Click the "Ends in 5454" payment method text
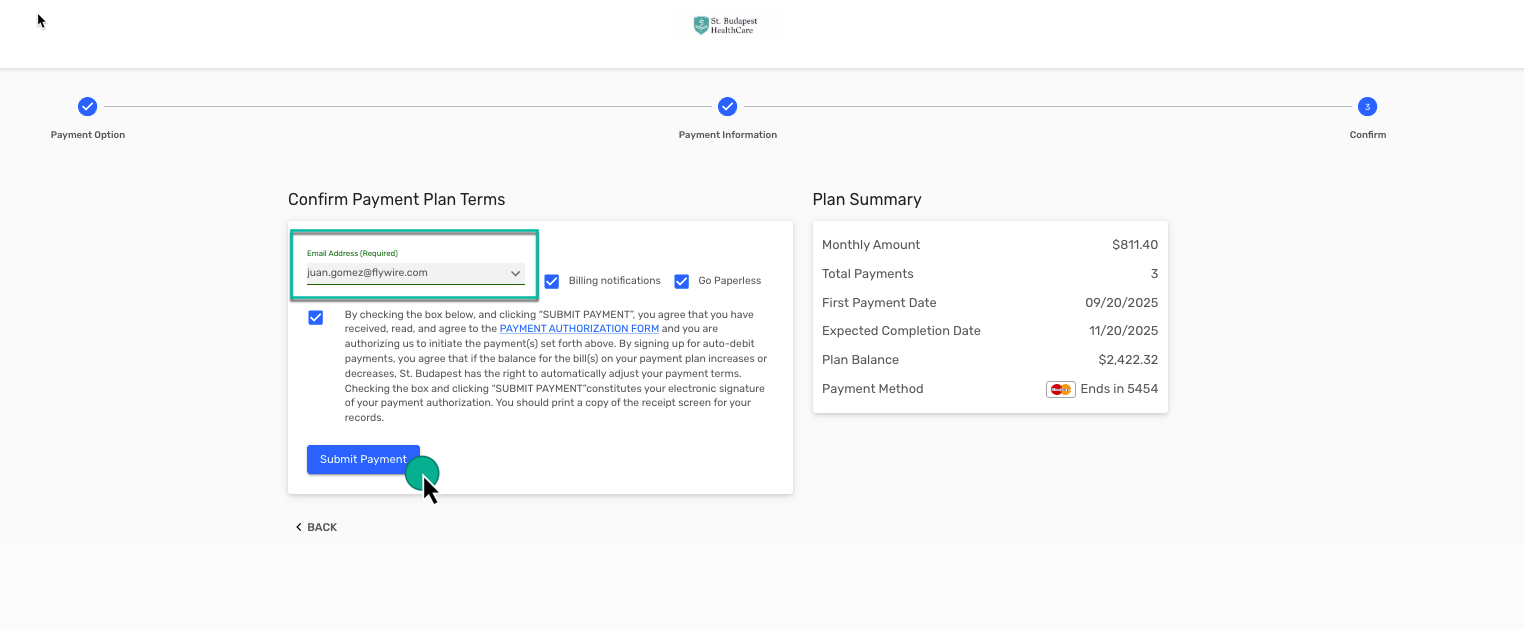Viewport: 1524px width, 629px height. coord(1118,389)
